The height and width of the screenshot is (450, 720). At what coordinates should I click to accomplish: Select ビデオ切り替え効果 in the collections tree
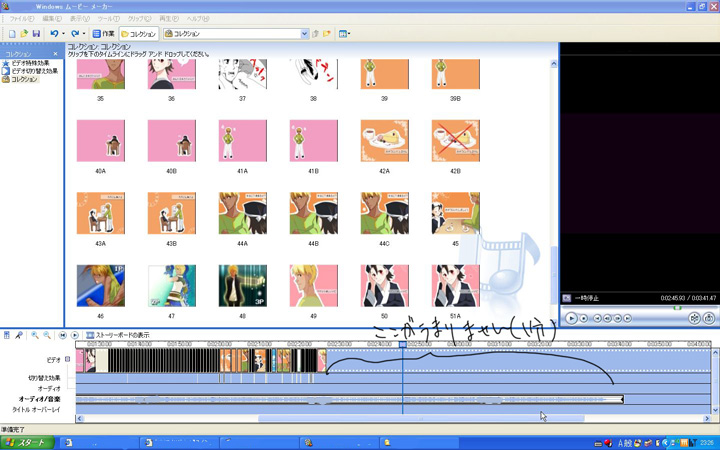coord(30,71)
